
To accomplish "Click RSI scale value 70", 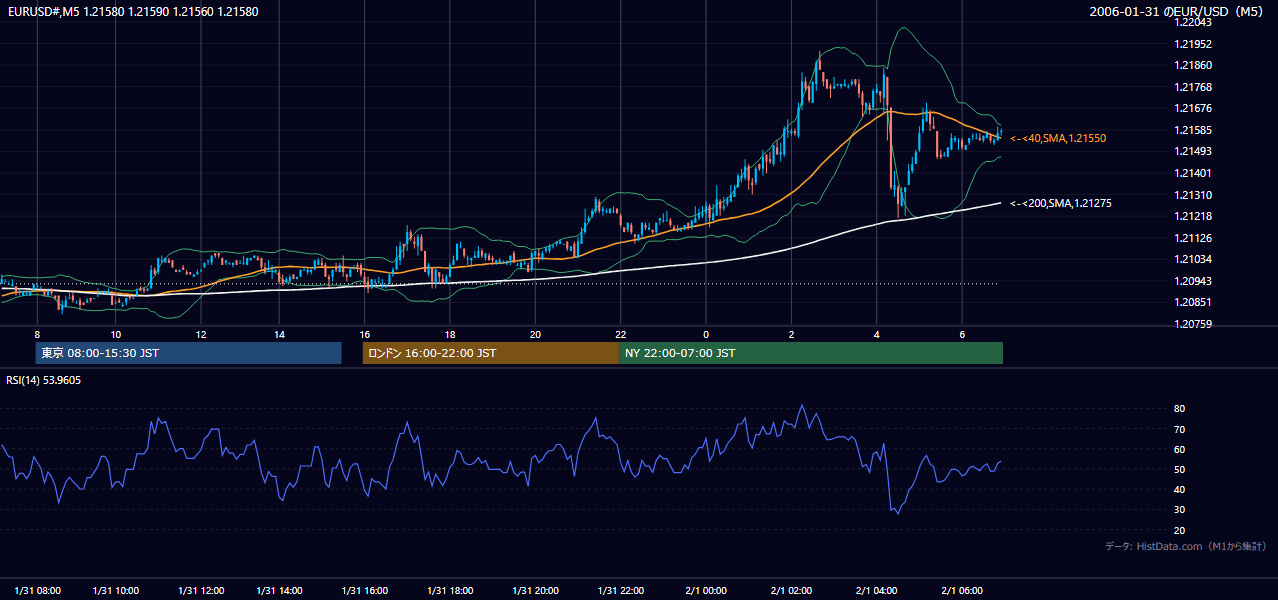I will [1179, 429].
